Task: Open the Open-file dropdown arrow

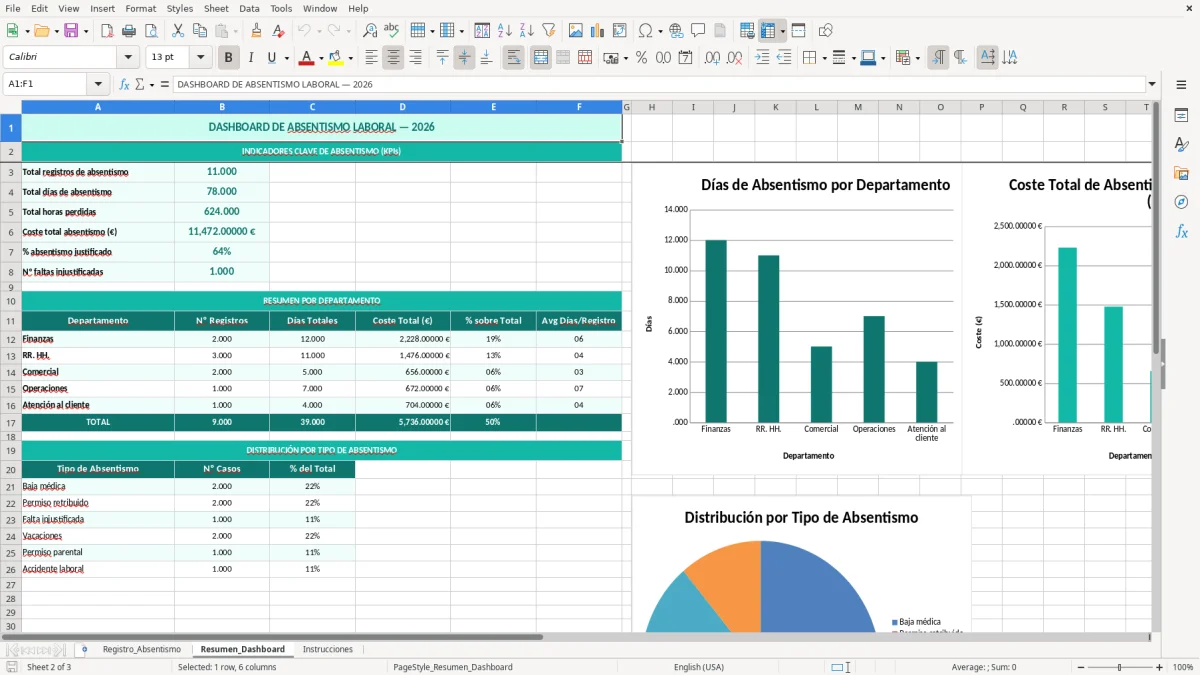Action: coord(55,31)
